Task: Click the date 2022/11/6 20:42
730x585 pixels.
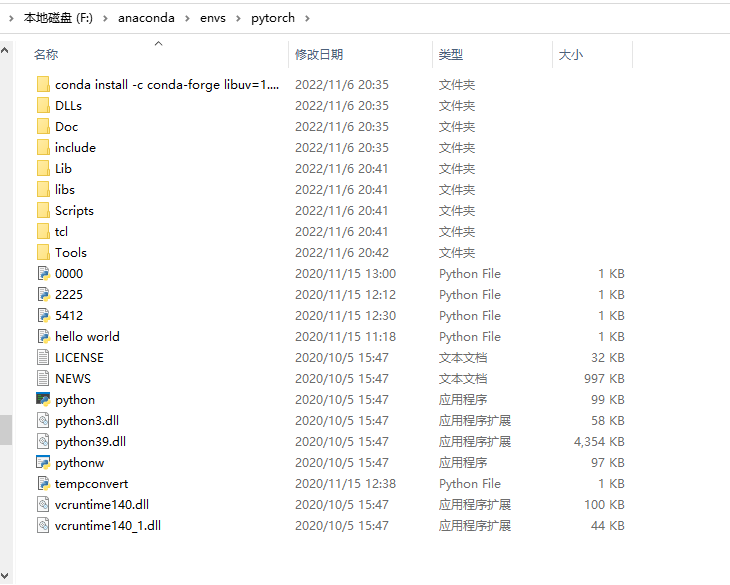Action: [342, 253]
